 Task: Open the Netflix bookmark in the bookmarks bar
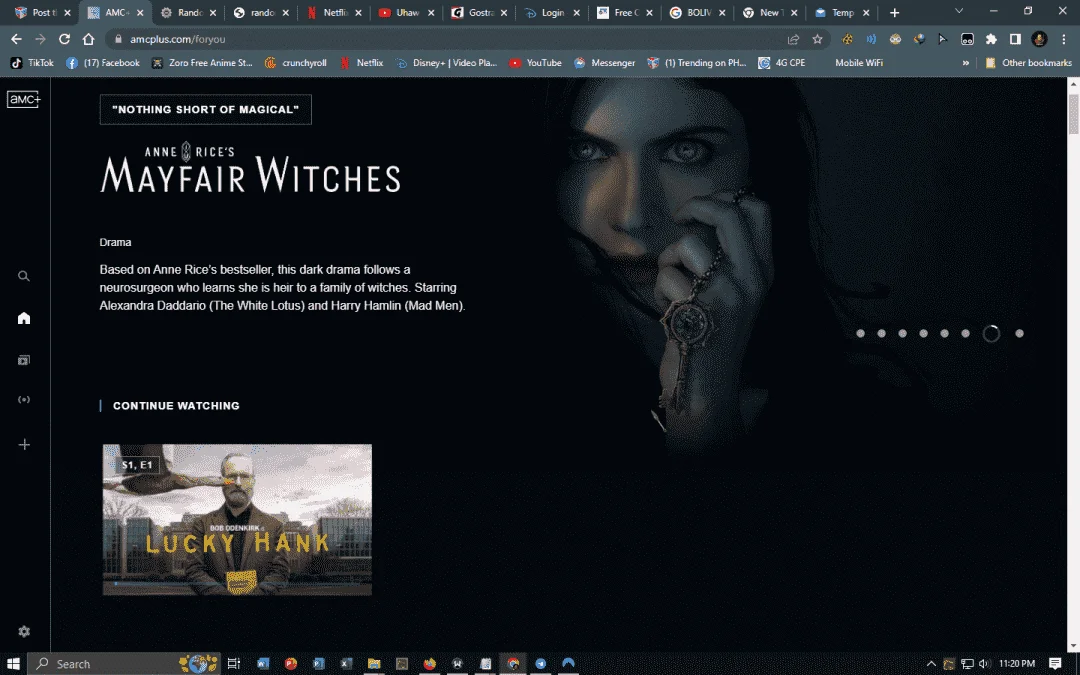point(362,63)
